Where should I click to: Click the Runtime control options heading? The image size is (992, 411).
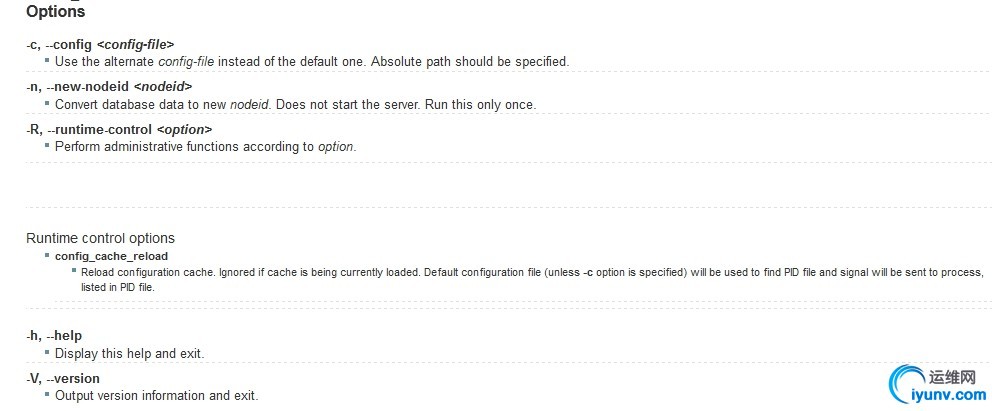(x=100, y=238)
